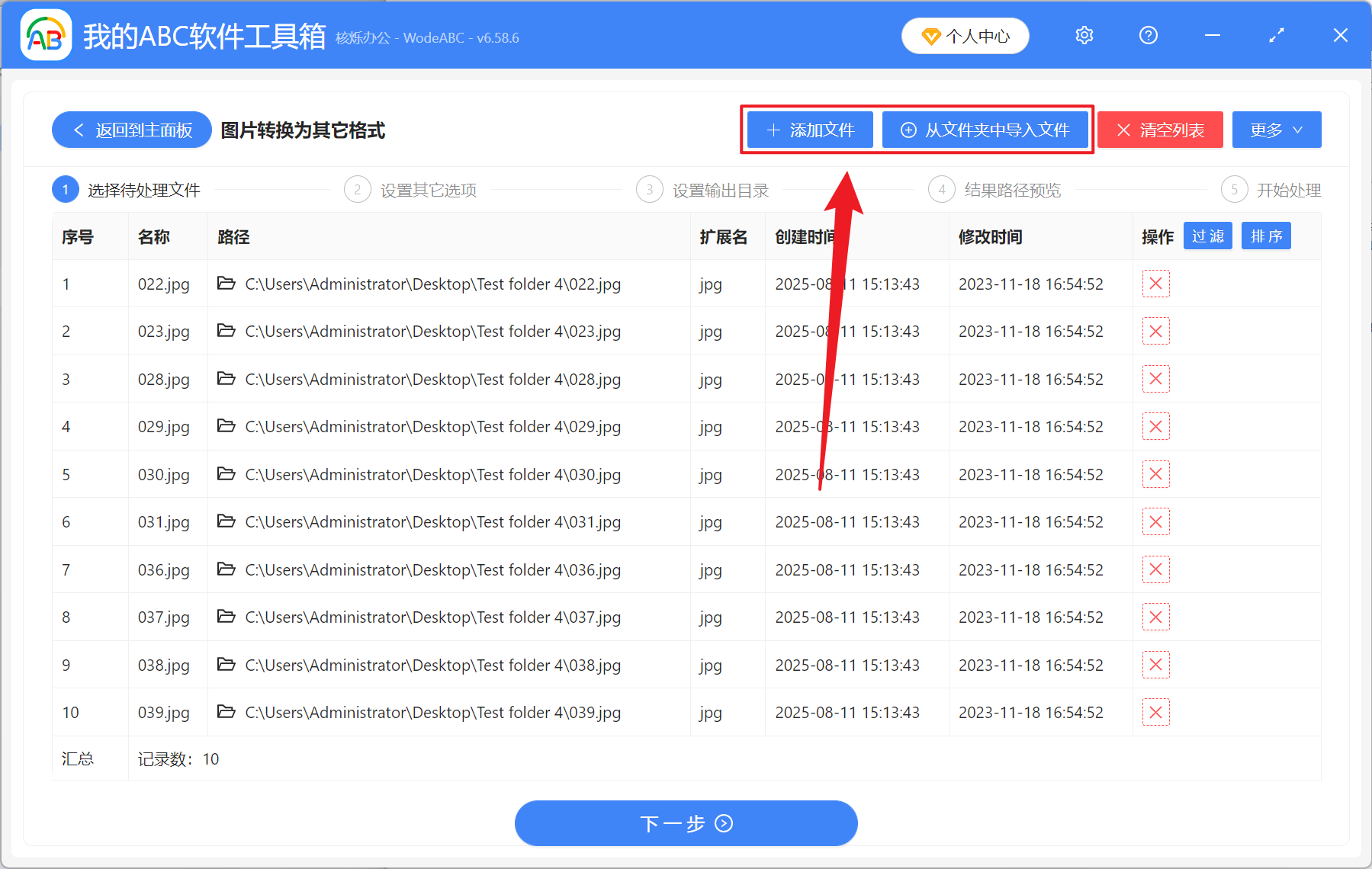The width and height of the screenshot is (1372, 869).
Task: Open the settings gear in title bar
Action: 1084,35
